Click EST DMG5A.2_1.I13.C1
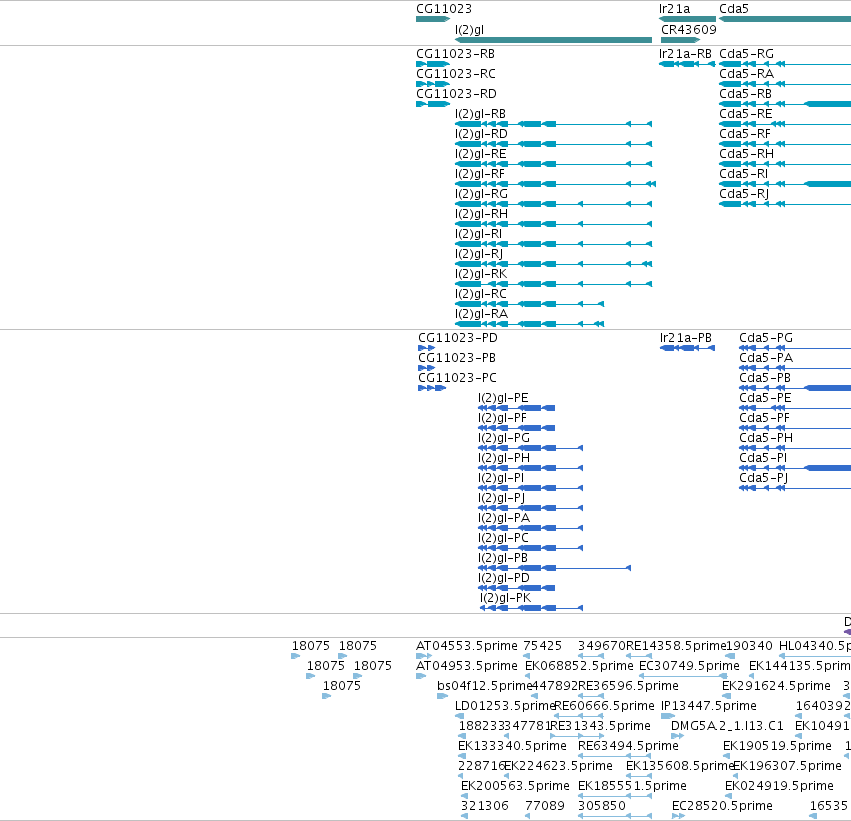 click(x=677, y=736)
